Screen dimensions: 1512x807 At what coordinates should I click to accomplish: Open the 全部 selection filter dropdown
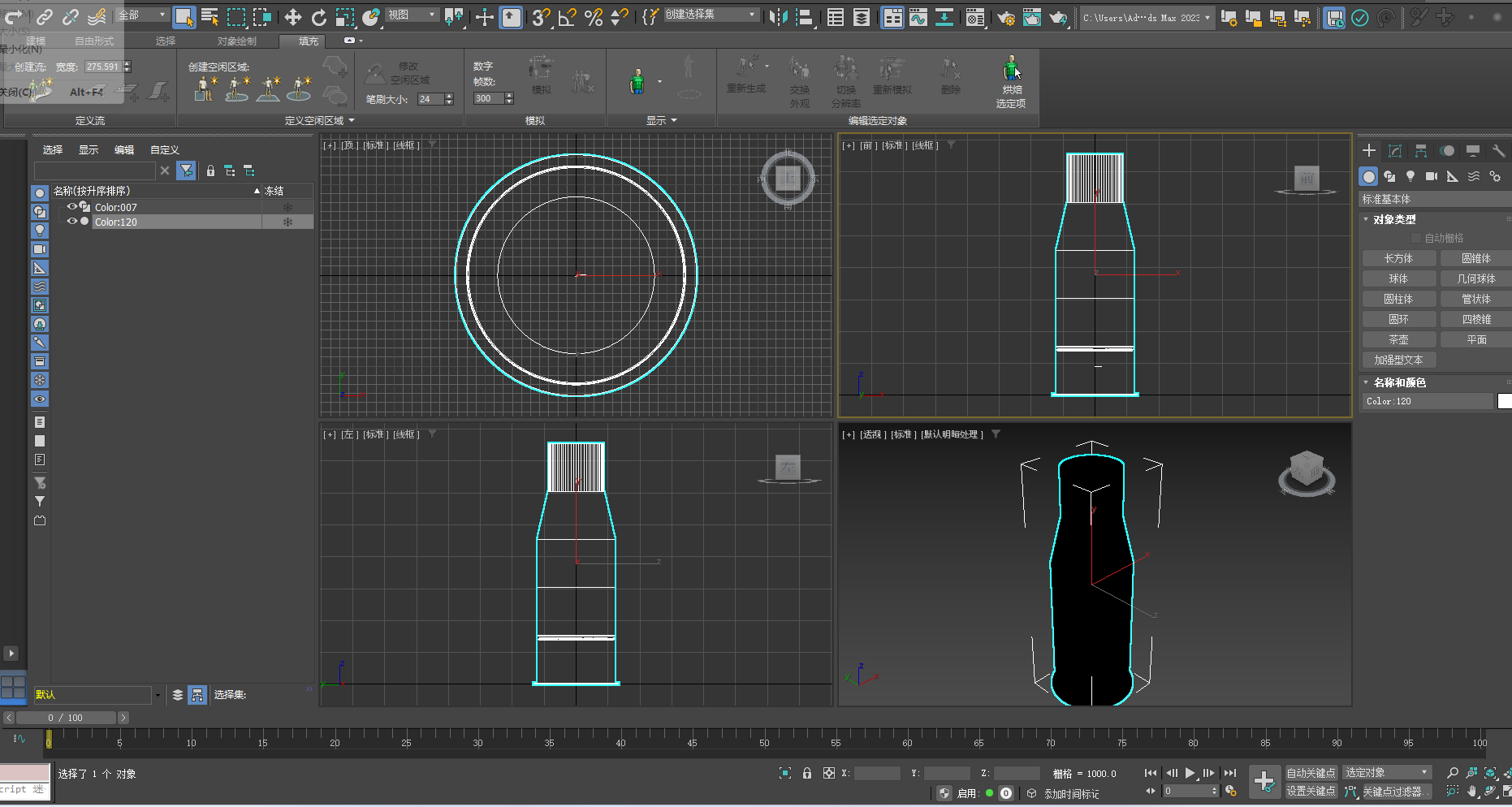(x=142, y=15)
